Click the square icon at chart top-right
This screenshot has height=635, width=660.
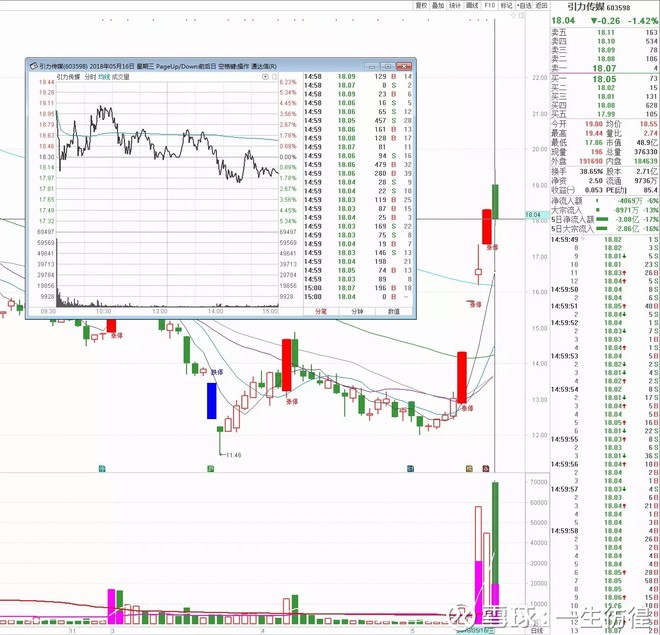click(x=522, y=16)
